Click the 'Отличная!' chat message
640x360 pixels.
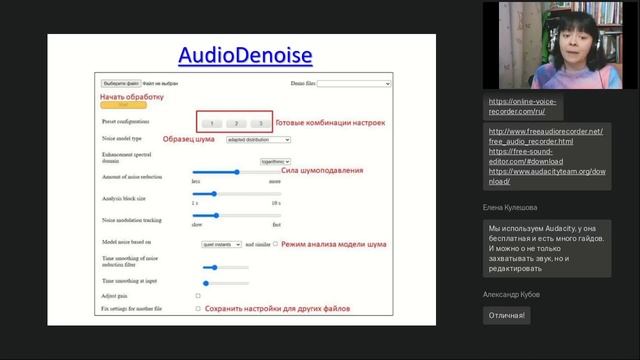[507, 316]
